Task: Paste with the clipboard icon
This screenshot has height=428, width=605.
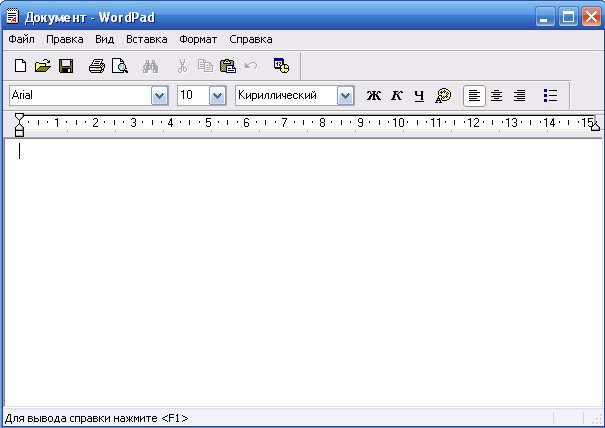Action: [x=228, y=66]
